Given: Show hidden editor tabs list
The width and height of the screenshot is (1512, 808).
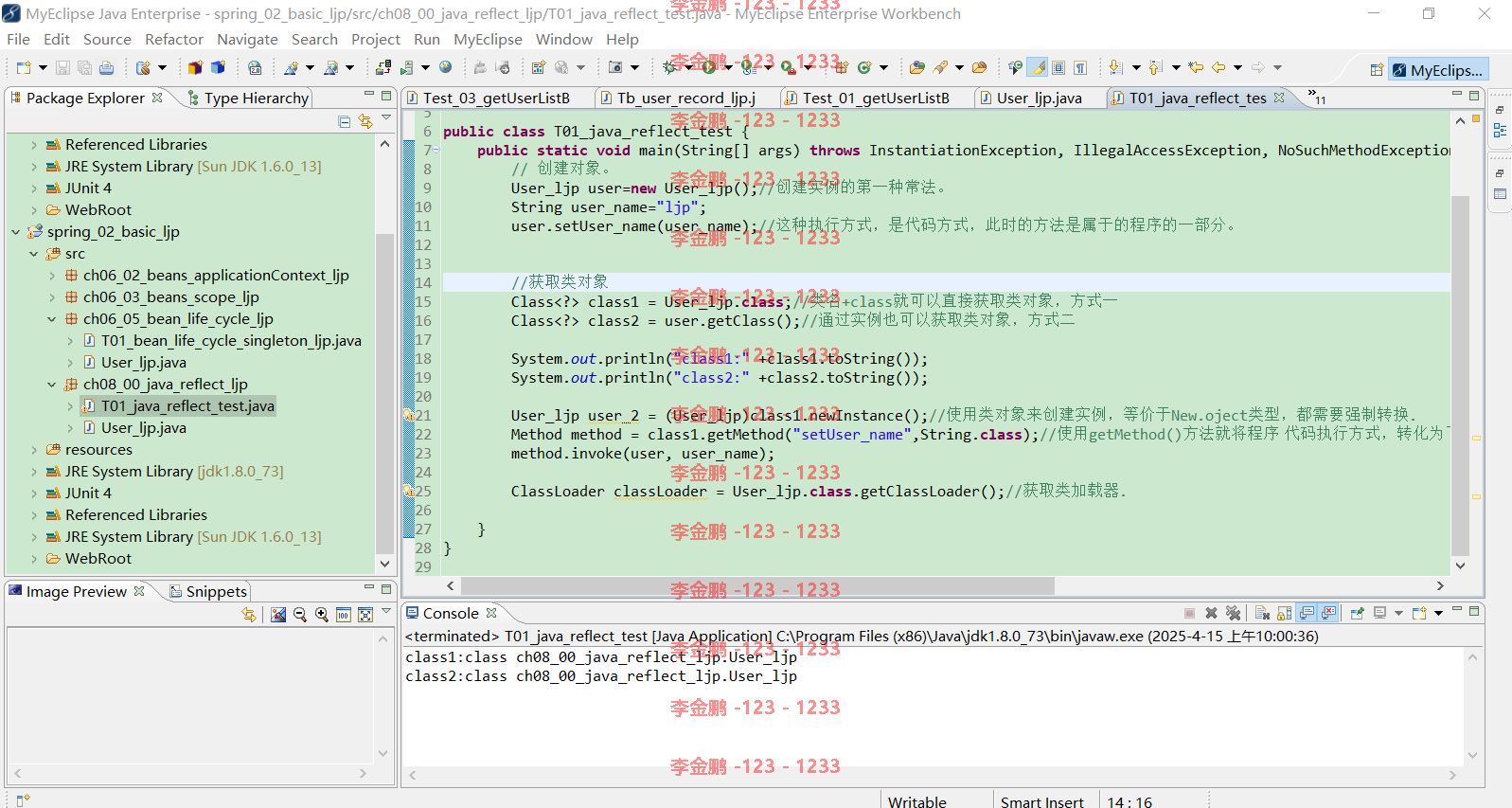Looking at the screenshot, I should [1316, 97].
